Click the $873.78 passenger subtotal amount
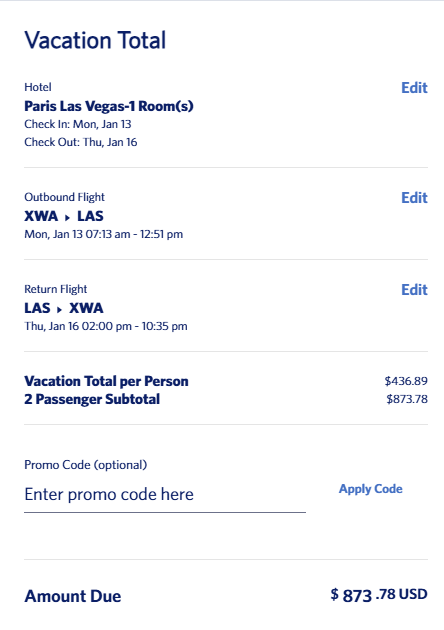 tap(407, 399)
